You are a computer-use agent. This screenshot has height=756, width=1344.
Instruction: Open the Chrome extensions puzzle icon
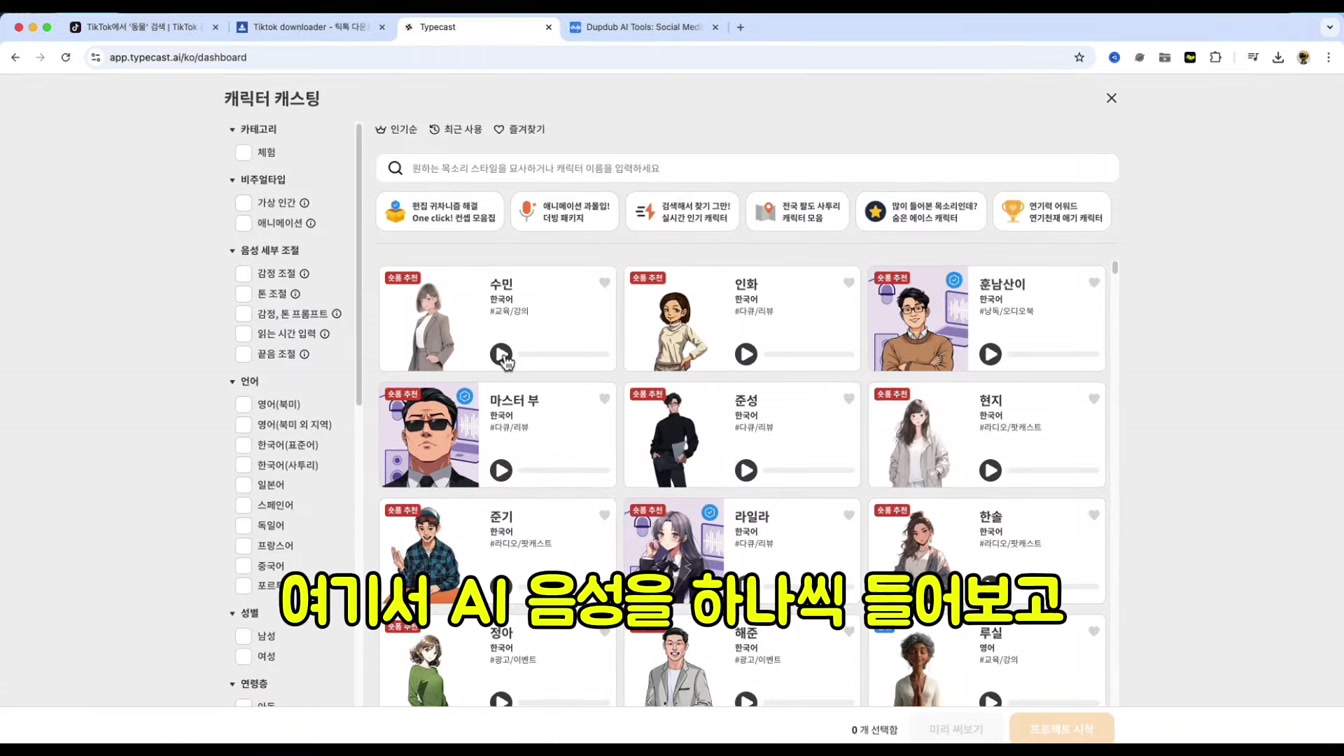[x=1216, y=57]
